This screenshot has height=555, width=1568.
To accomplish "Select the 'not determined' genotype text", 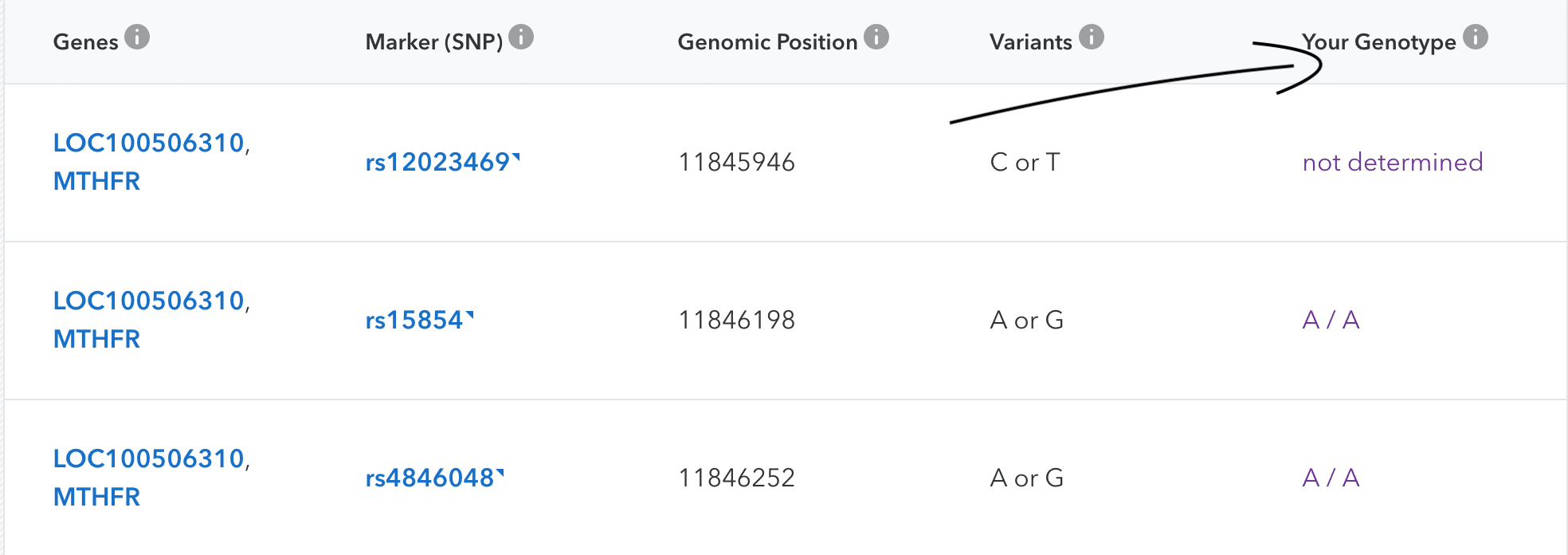I will coord(1392,162).
